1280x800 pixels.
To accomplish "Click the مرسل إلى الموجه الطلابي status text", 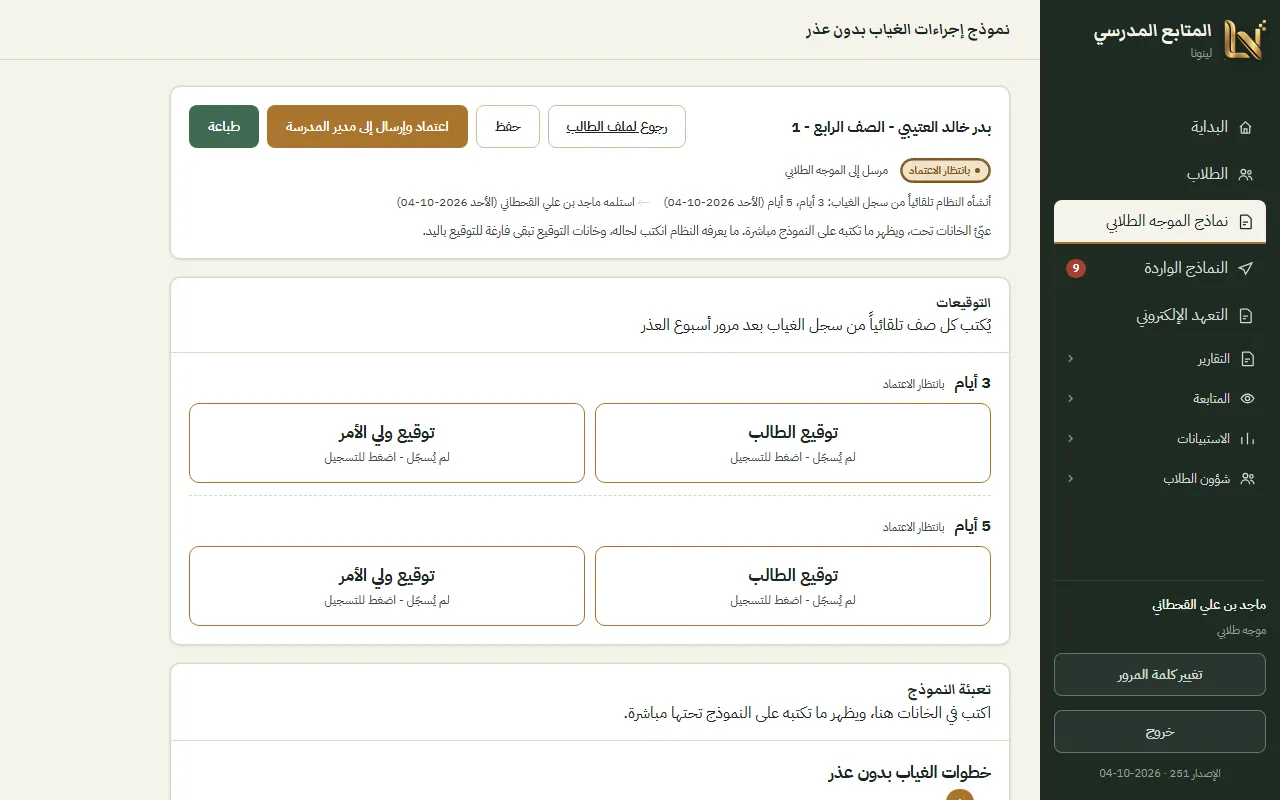I will click(x=836, y=171).
